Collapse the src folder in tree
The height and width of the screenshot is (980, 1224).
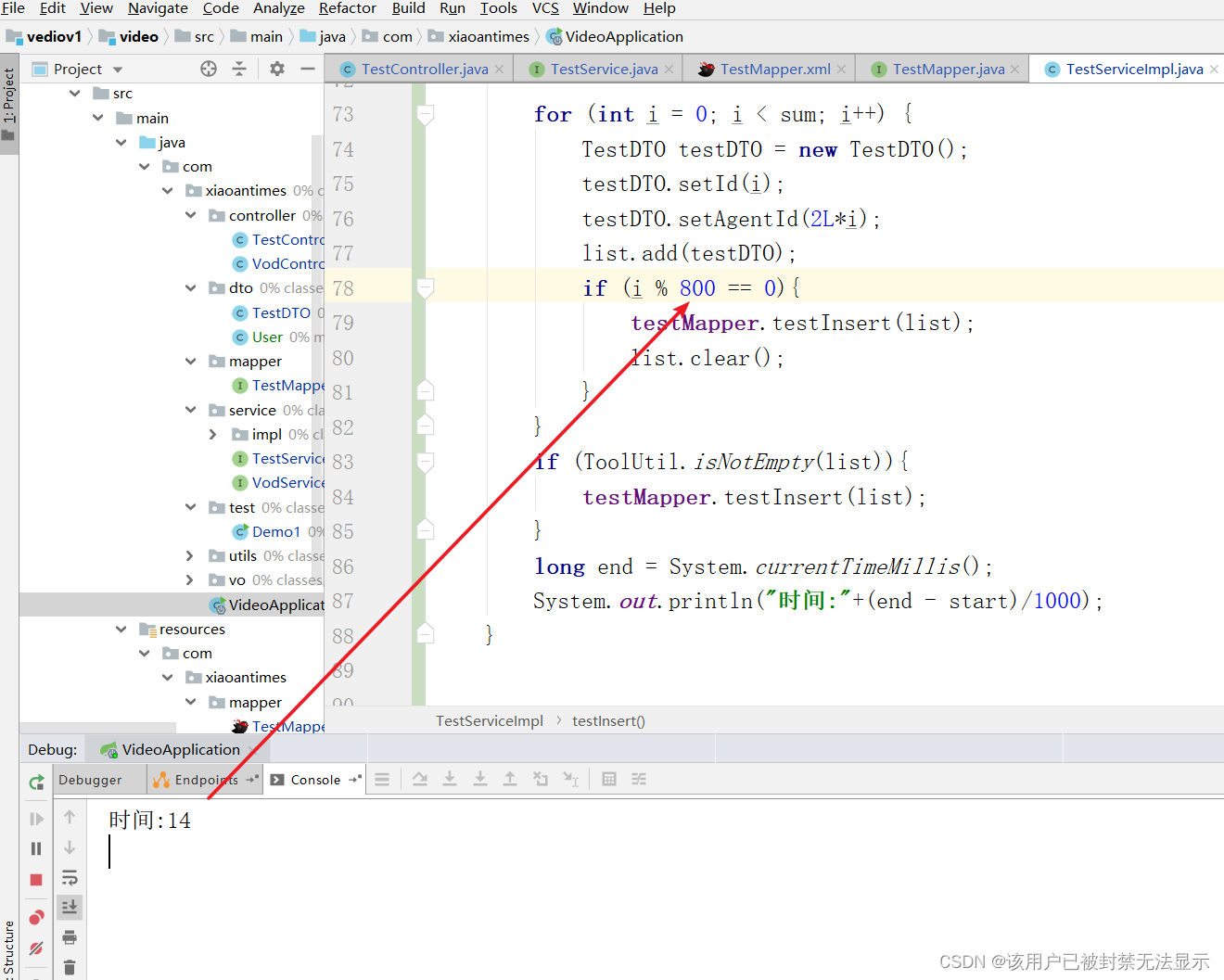pyautogui.click(x=74, y=94)
